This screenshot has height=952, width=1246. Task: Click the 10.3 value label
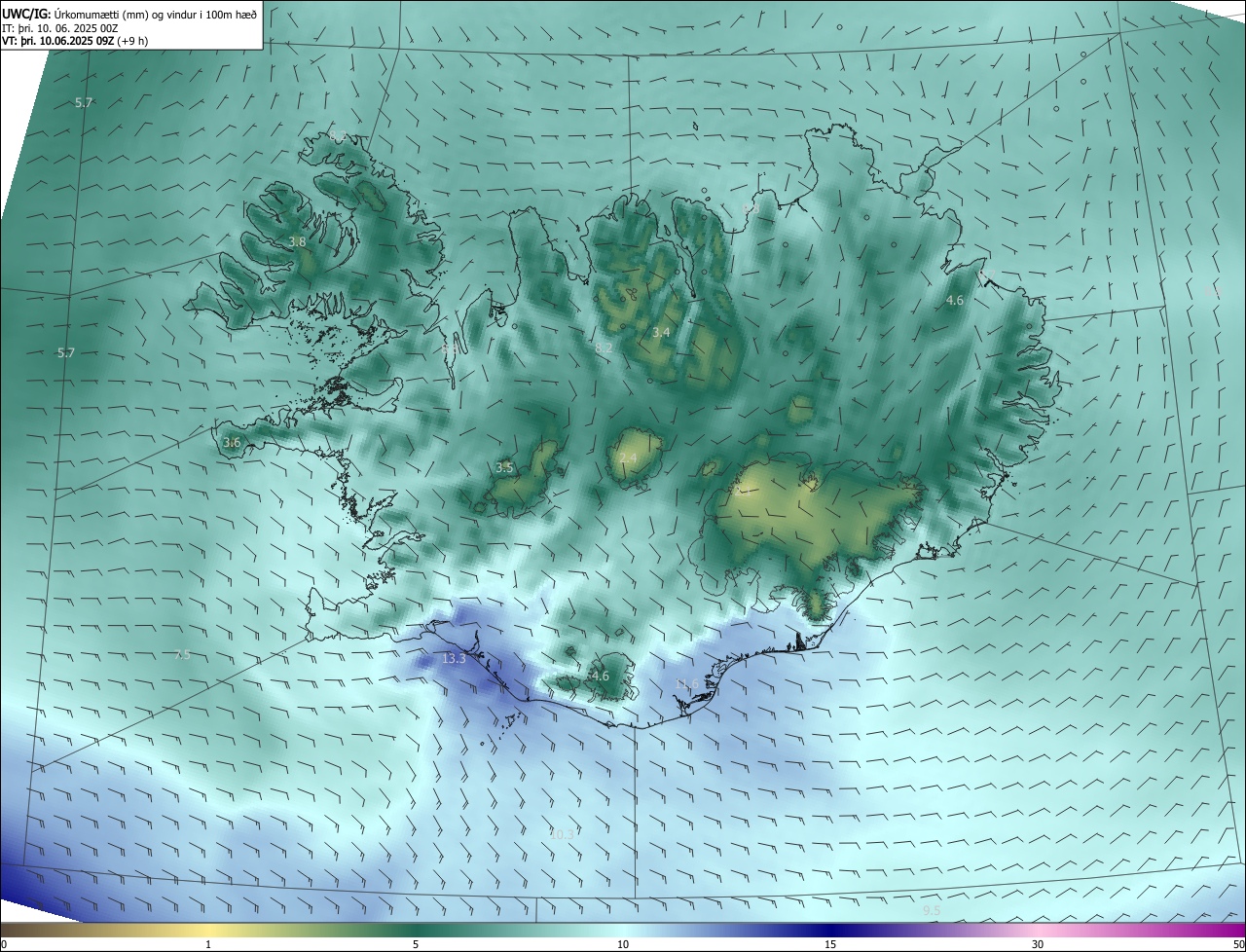[x=562, y=834]
